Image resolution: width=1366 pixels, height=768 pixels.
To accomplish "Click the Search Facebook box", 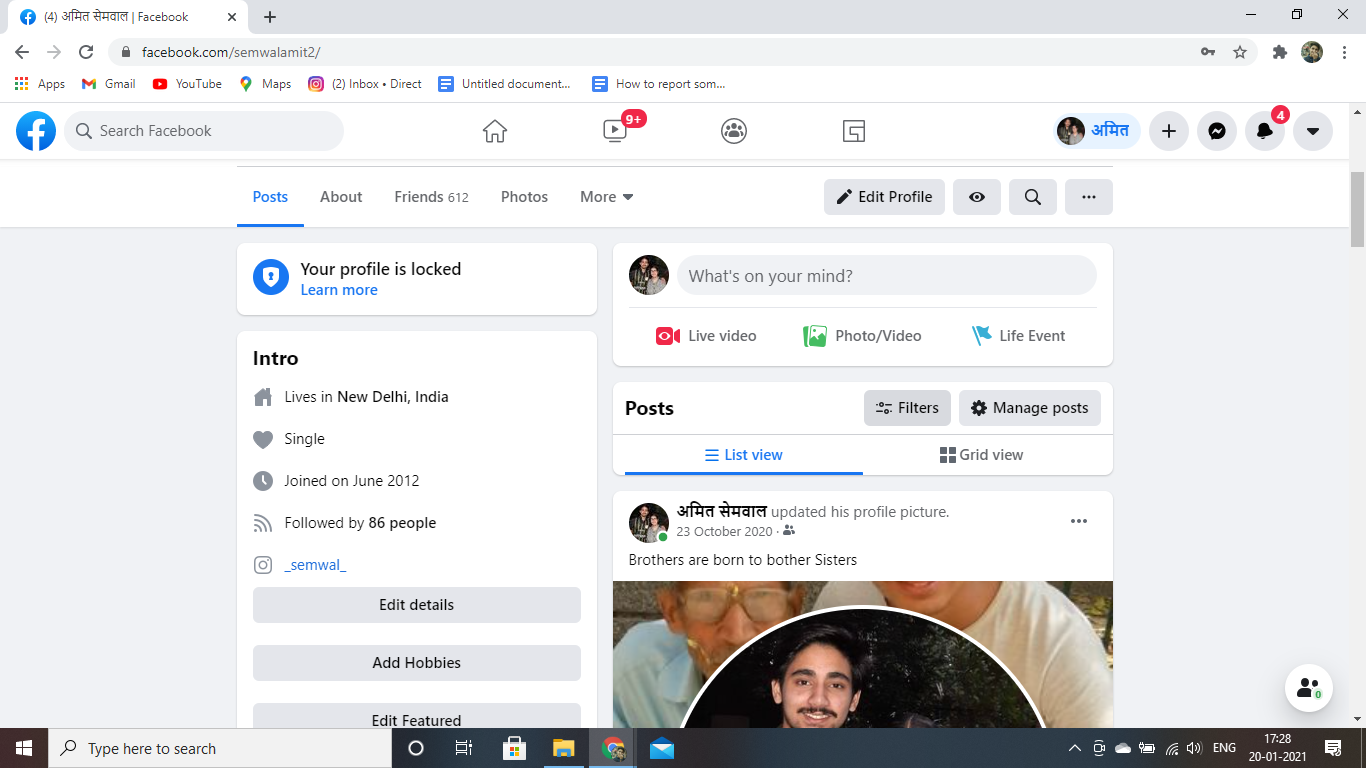I will pos(204,131).
